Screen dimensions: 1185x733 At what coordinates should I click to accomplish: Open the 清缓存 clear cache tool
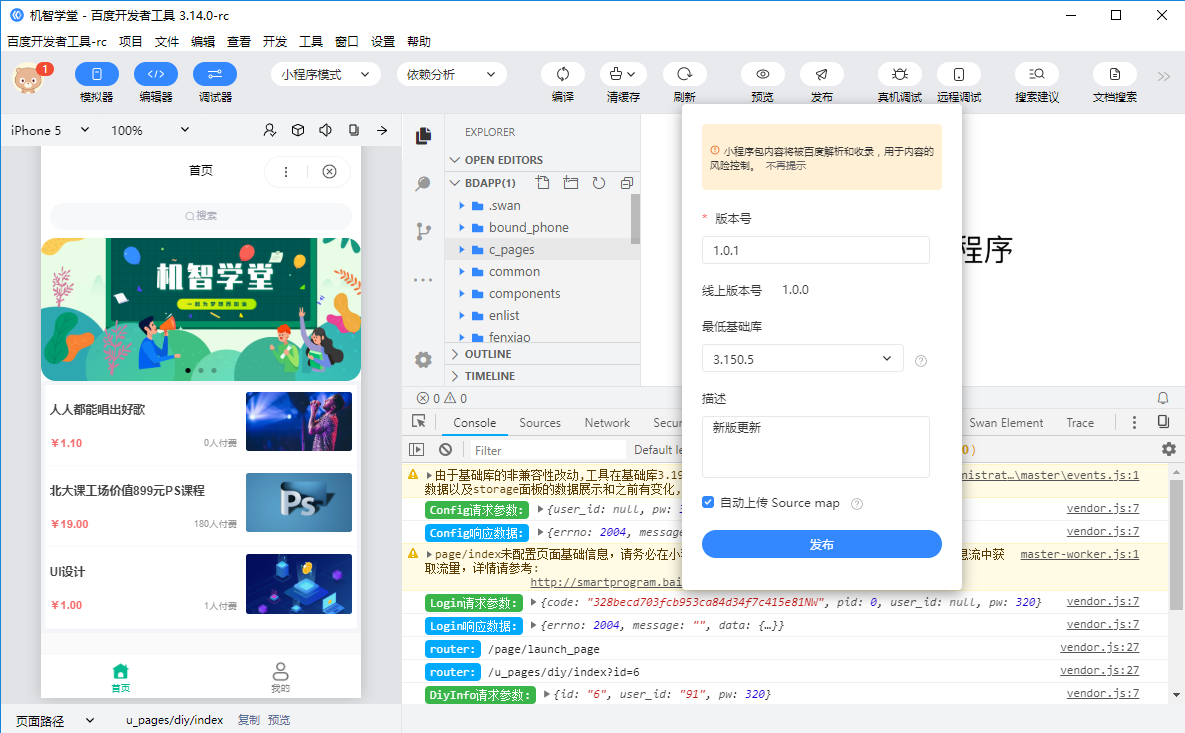click(x=623, y=74)
